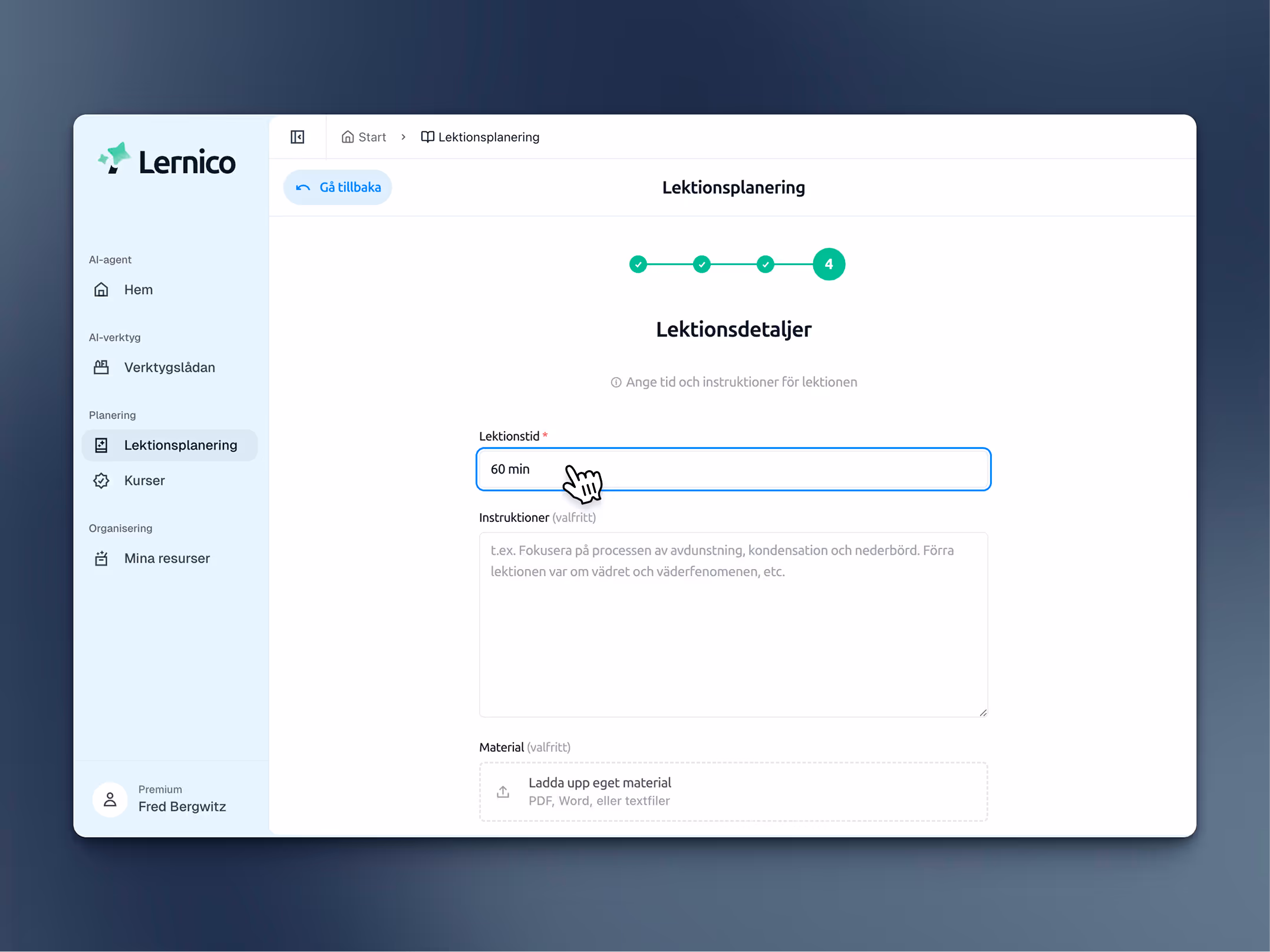Click the Lektionstid field showing 60 min
1270x952 pixels.
pos(733,469)
